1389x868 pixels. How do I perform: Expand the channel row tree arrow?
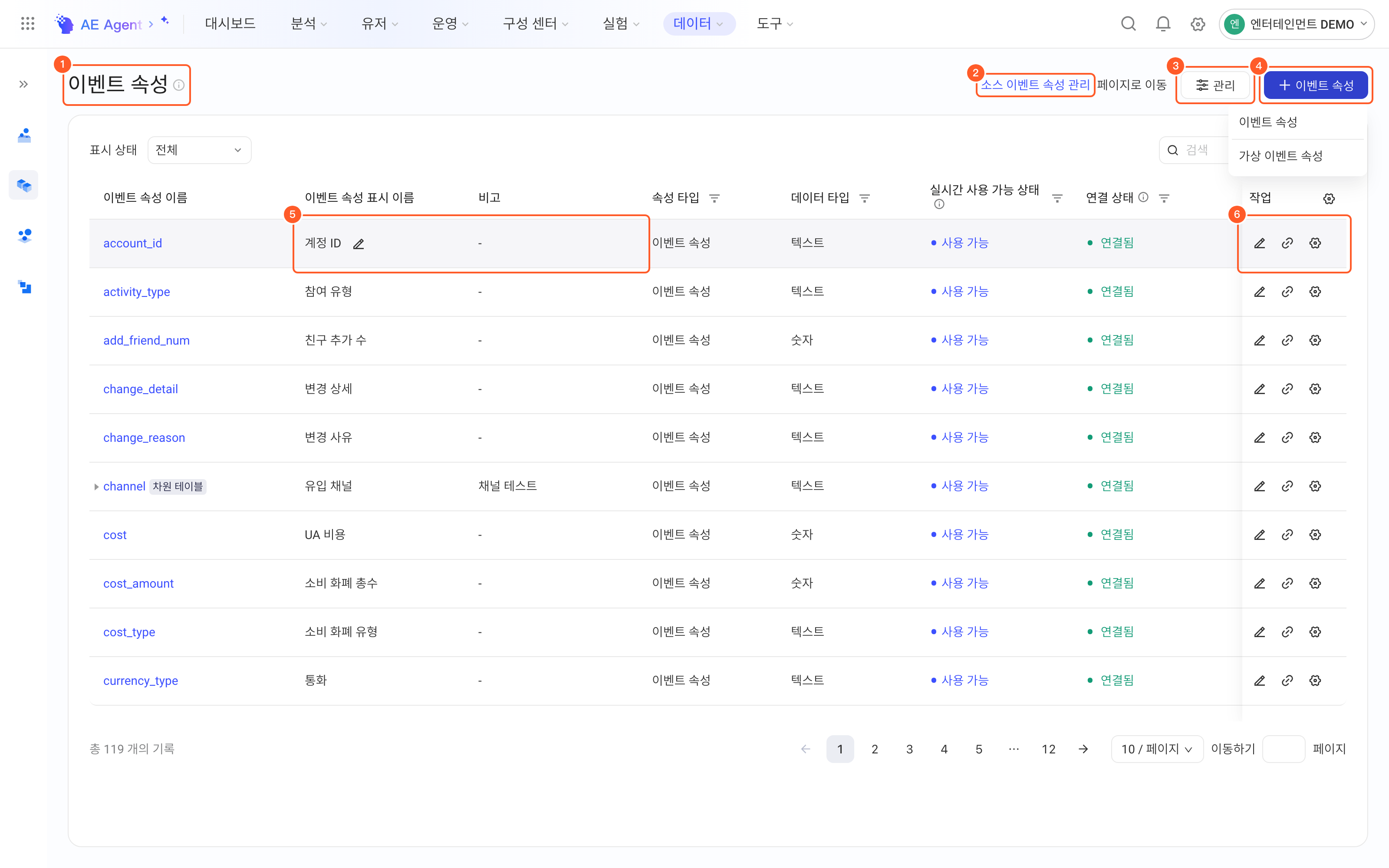(x=96, y=487)
